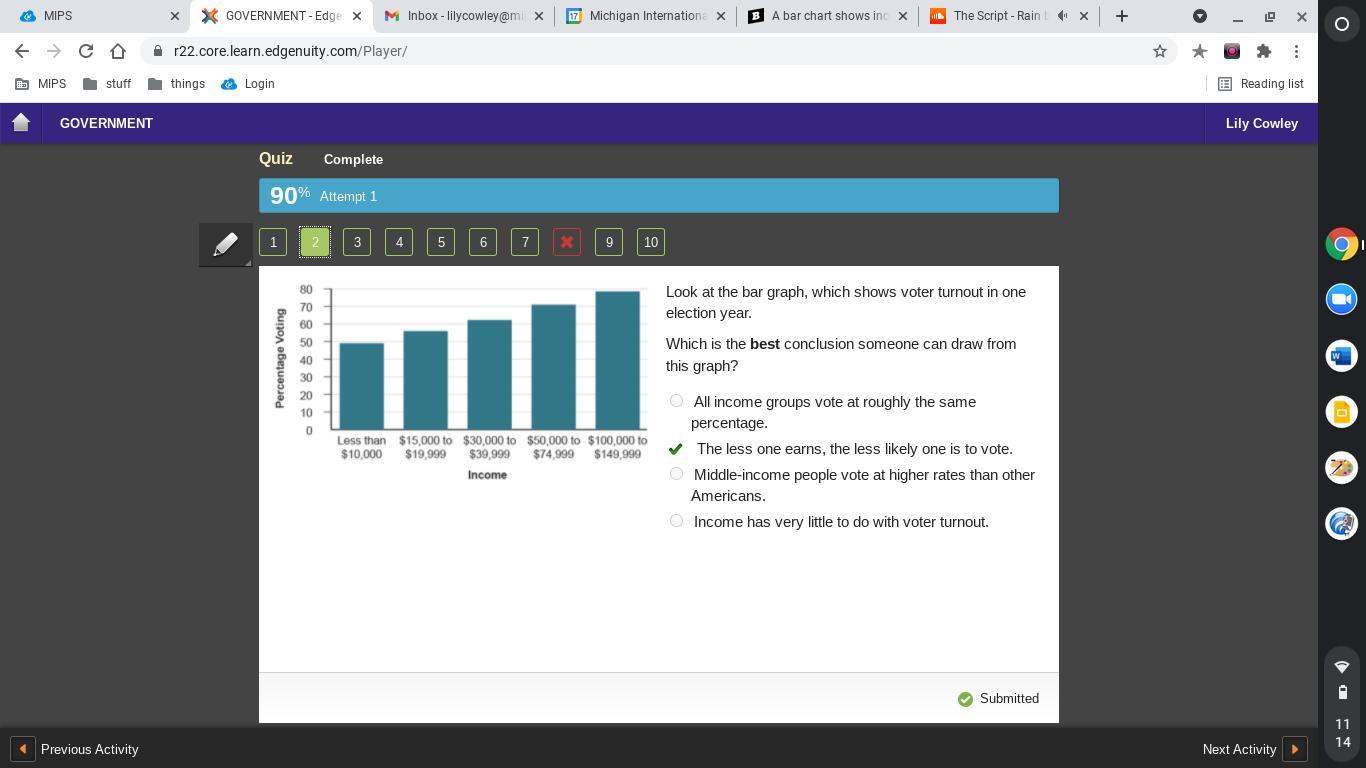Screen dimensions: 1366x768
Task: Click the voter turnout bar graph
Action: [461, 382]
